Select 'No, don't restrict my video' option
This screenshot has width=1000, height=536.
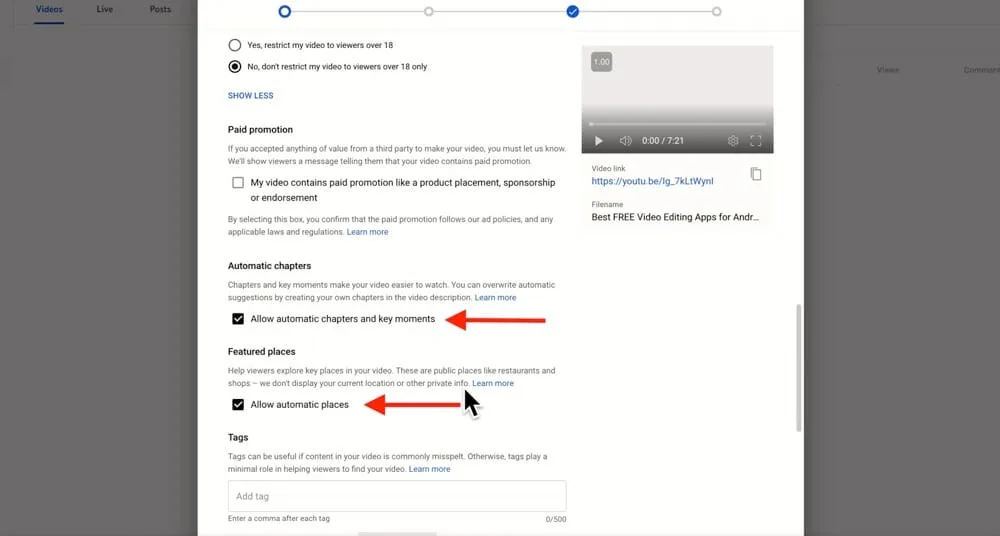235,67
